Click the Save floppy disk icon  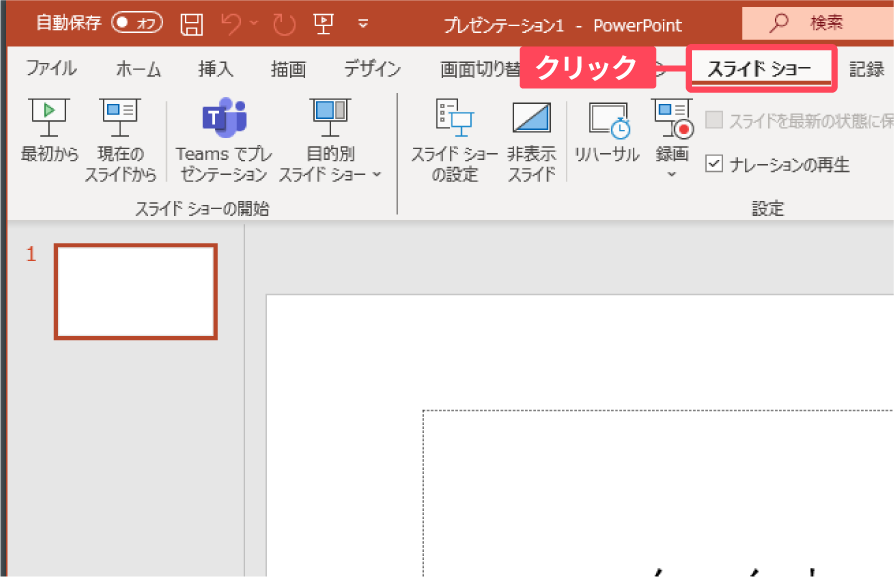pos(192,25)
